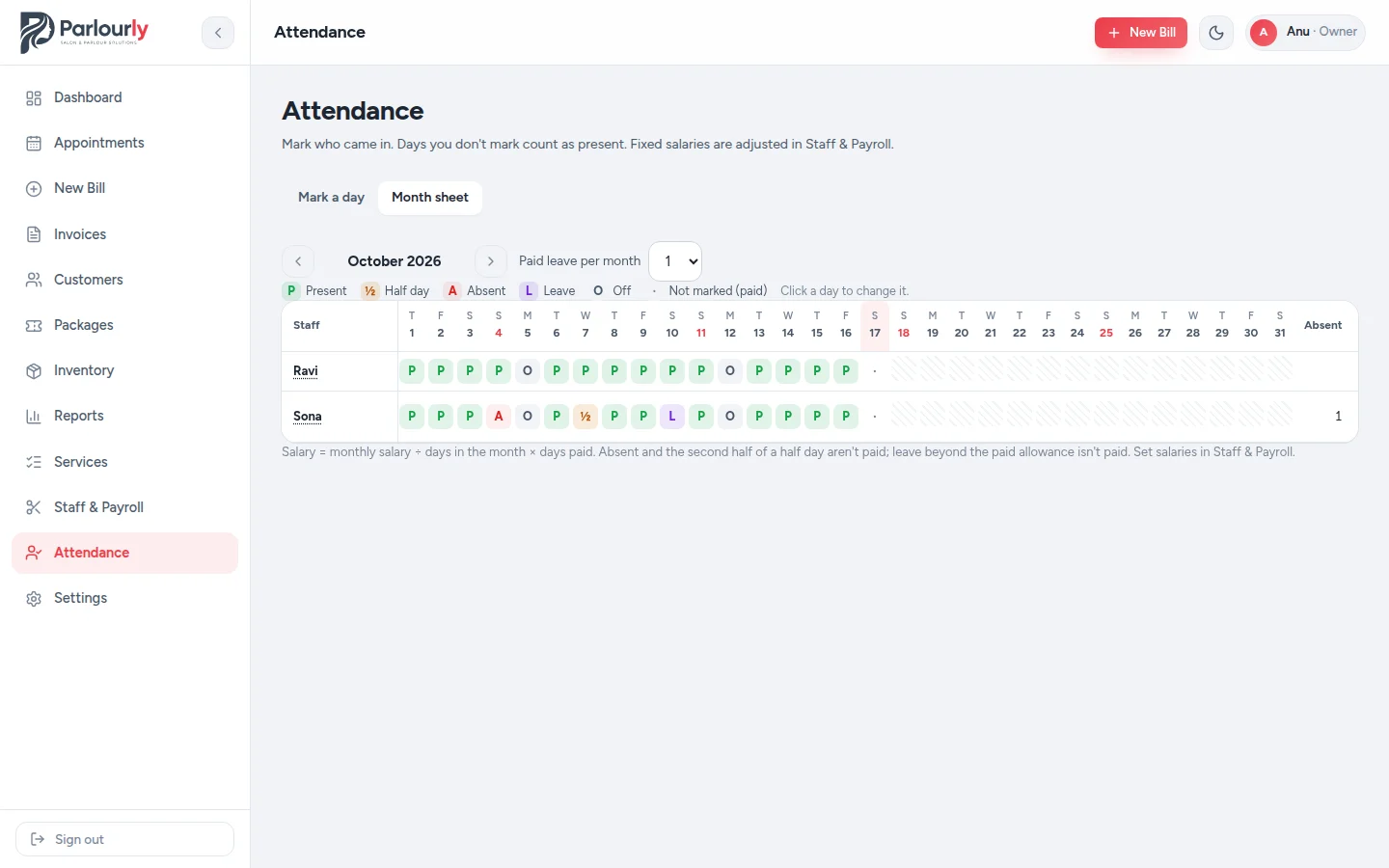The height and width of the screenshot is (868, 1389).
Task: Click the Customers people icon
Action: [x=34, y=280]
